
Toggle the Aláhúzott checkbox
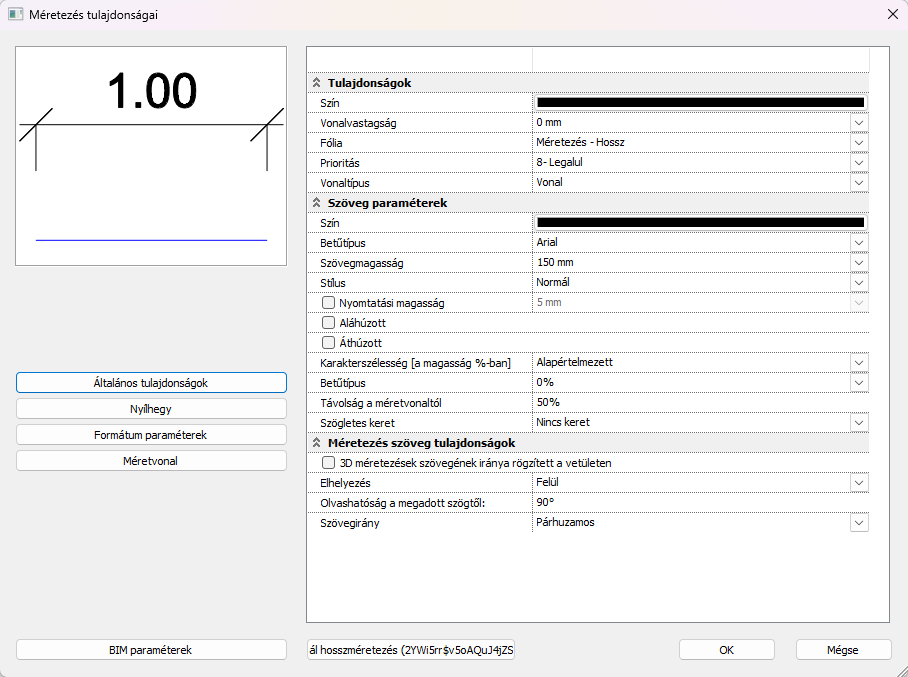point(328,323)
